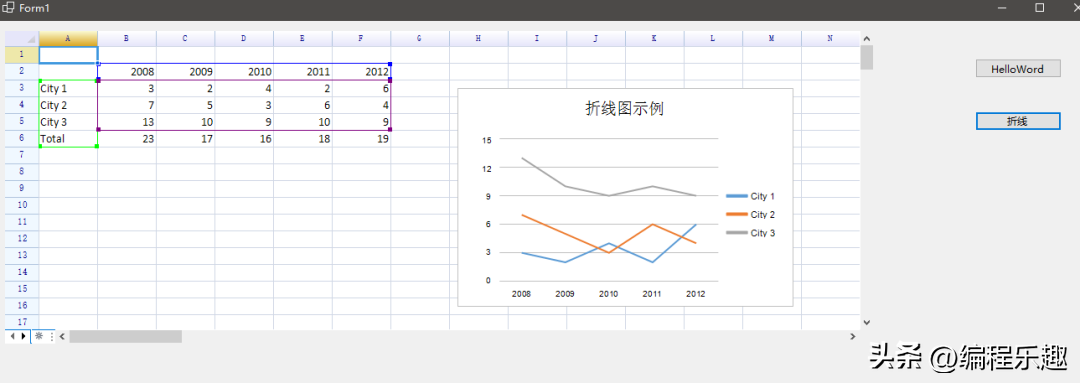
Task: Click the horizontal scrollbar right arrow
Action: coord(853,336)
